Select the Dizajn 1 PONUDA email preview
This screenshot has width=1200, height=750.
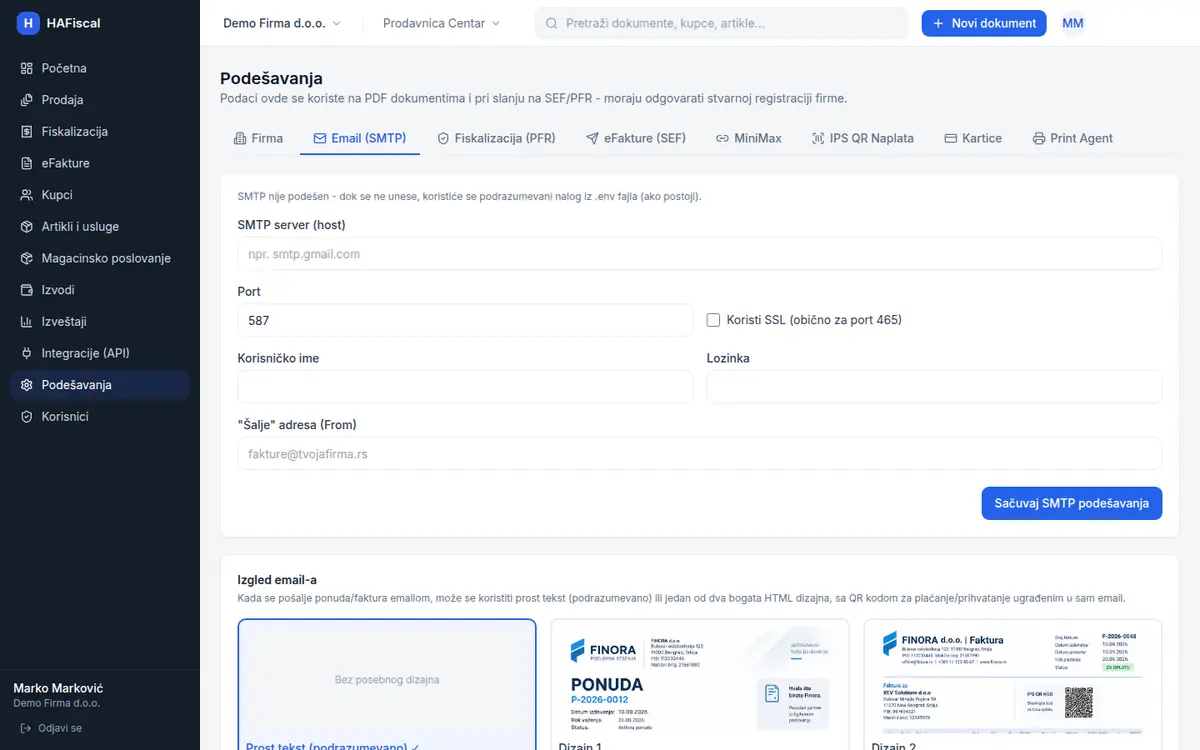[700, 684]
